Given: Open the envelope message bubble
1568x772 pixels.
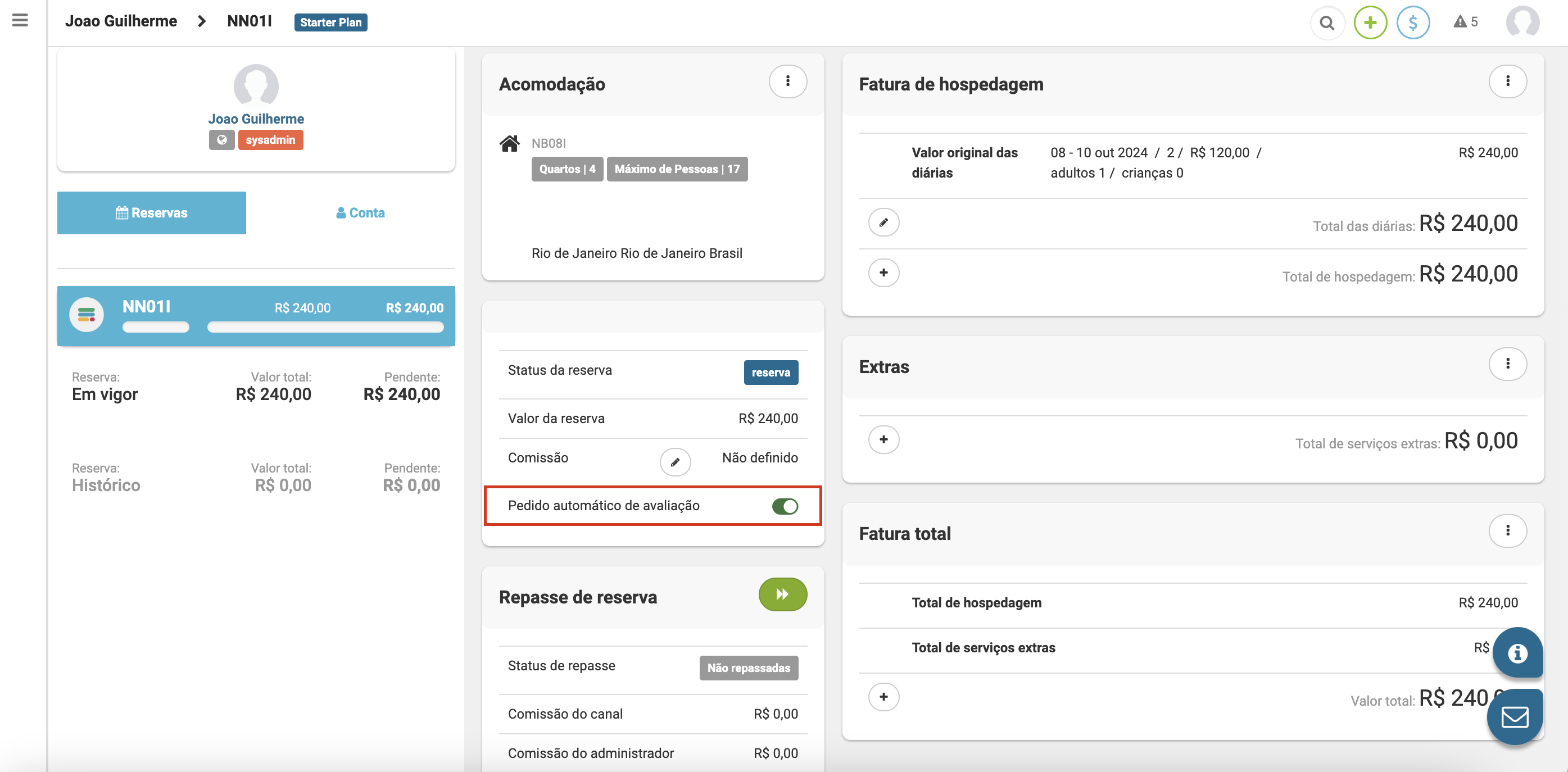Looking at the screenshot, I should (x=1515, y=716).
